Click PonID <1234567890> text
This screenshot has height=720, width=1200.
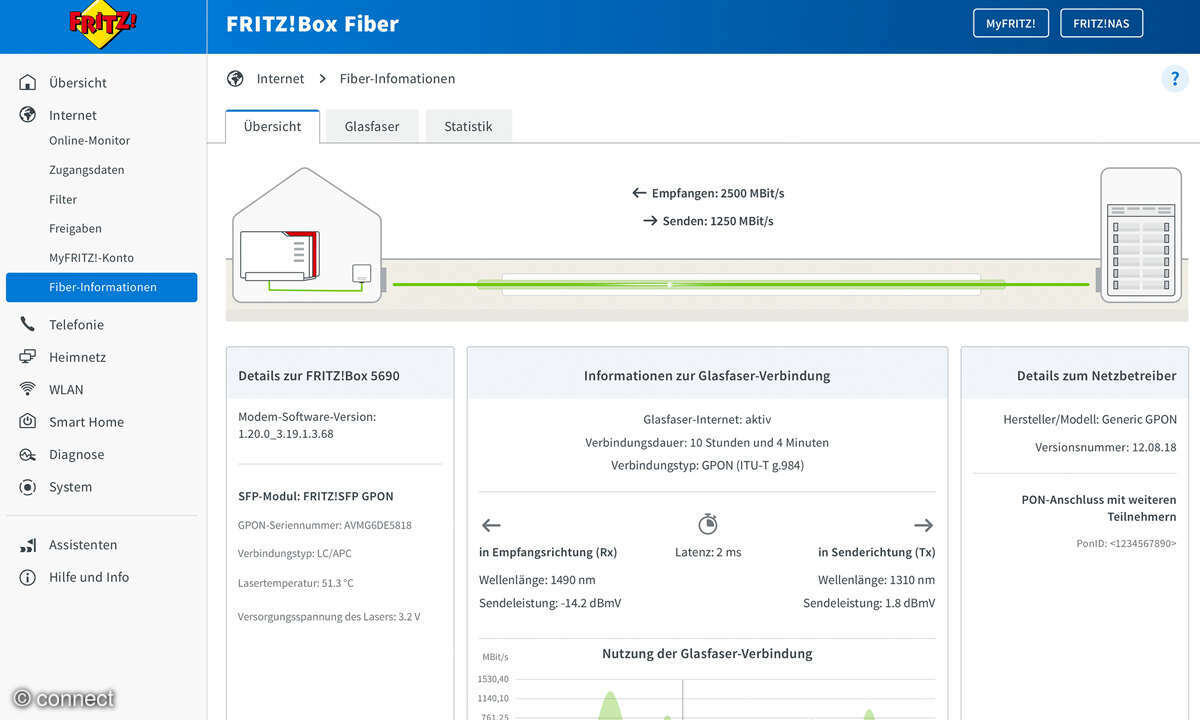tap(1126, 543)
